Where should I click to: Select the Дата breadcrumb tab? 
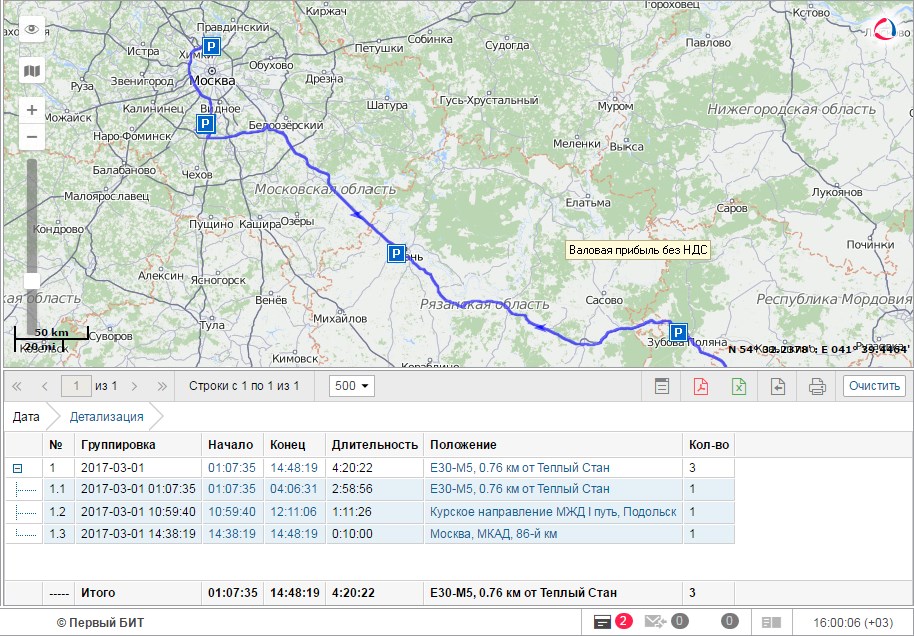point(27,416)
